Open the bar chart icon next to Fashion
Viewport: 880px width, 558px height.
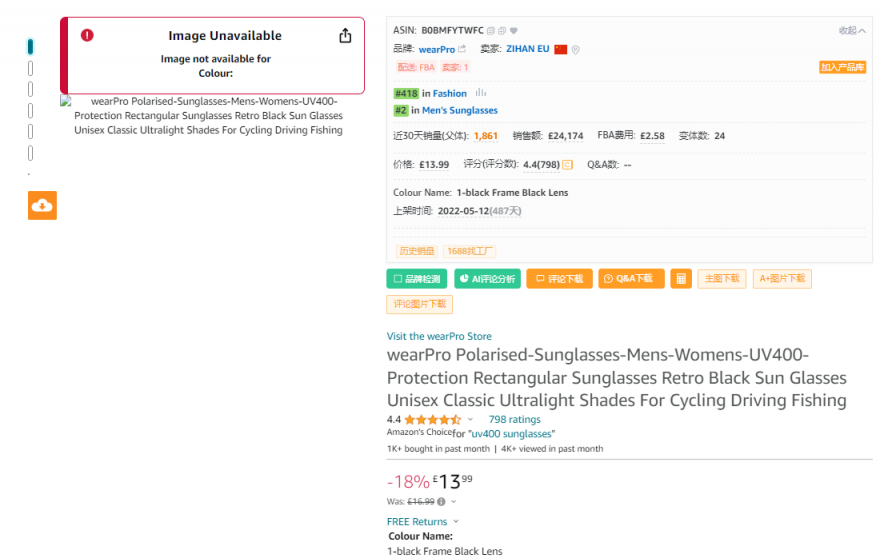point(481,93)
